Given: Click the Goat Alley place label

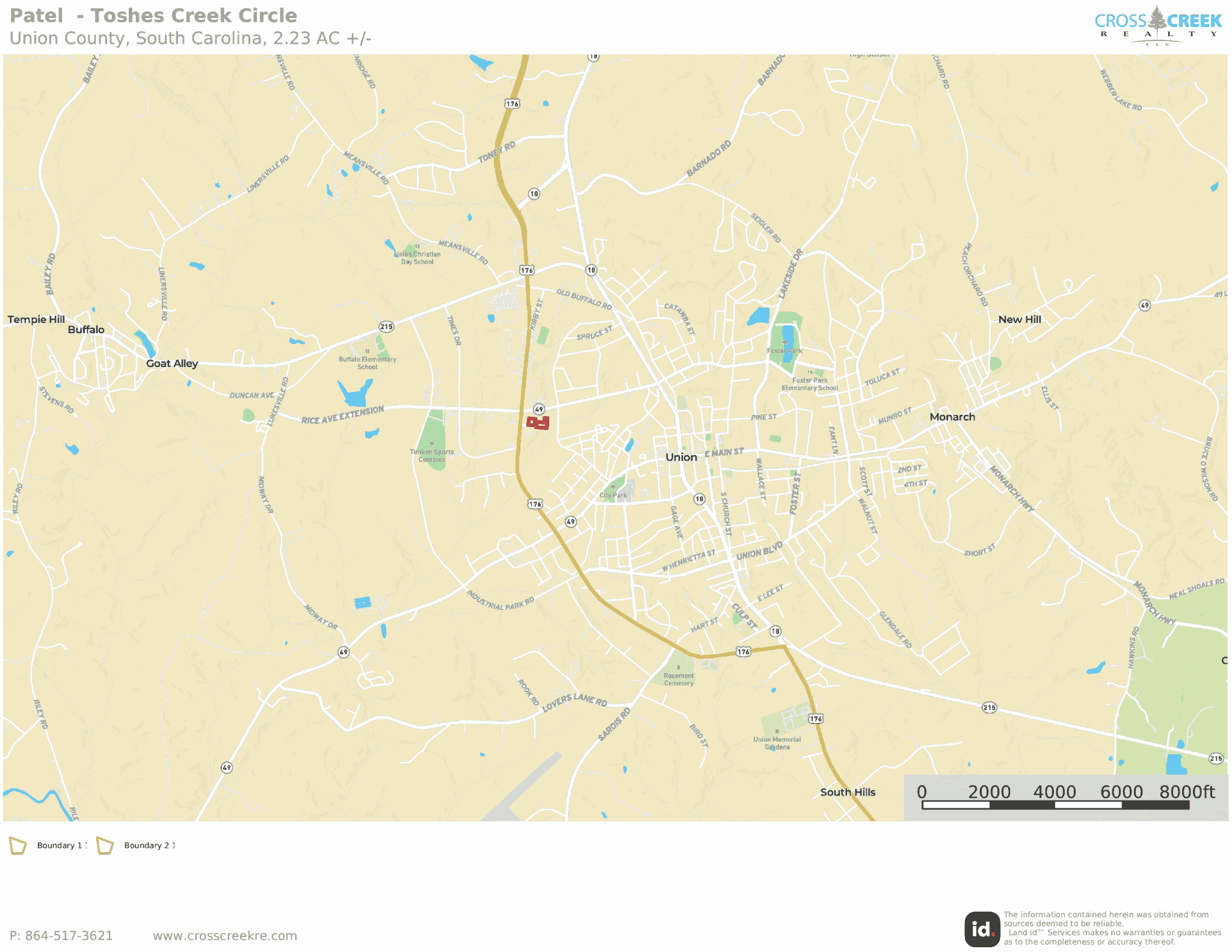Looking at the screenshot, I should coord(172,363).
